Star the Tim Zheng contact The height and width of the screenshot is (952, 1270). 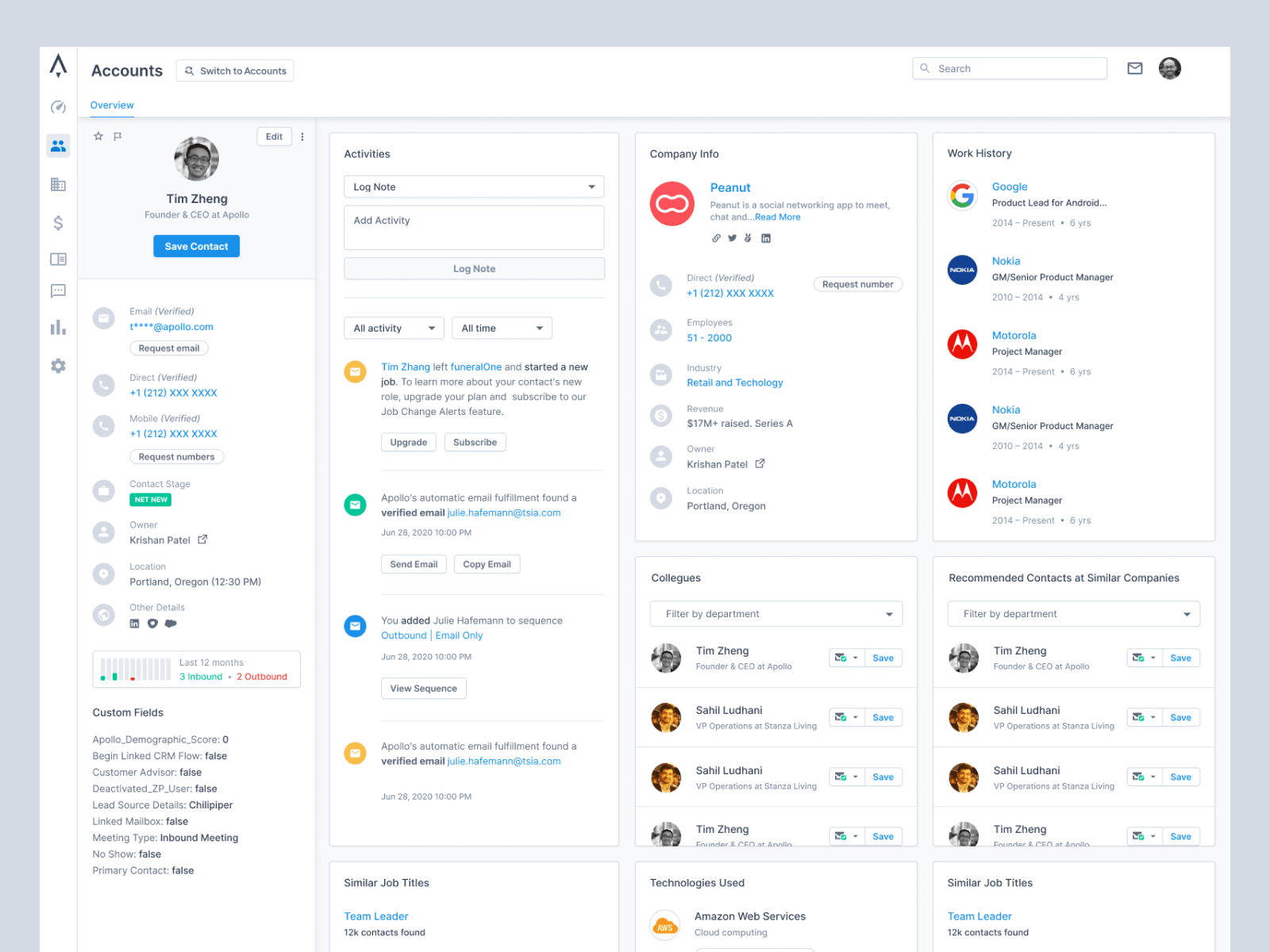click(98, 136)
